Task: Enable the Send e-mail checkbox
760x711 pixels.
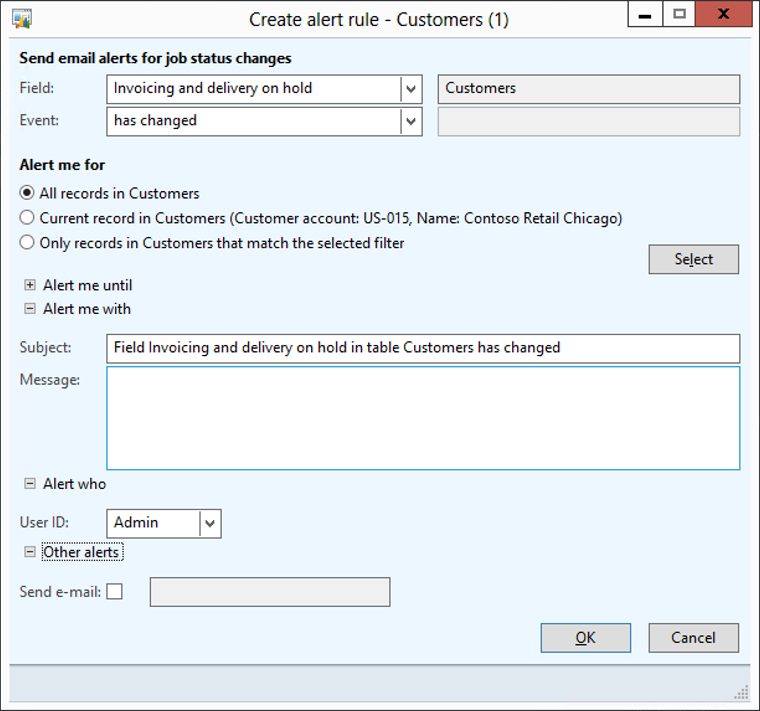Action: [115, 592]
